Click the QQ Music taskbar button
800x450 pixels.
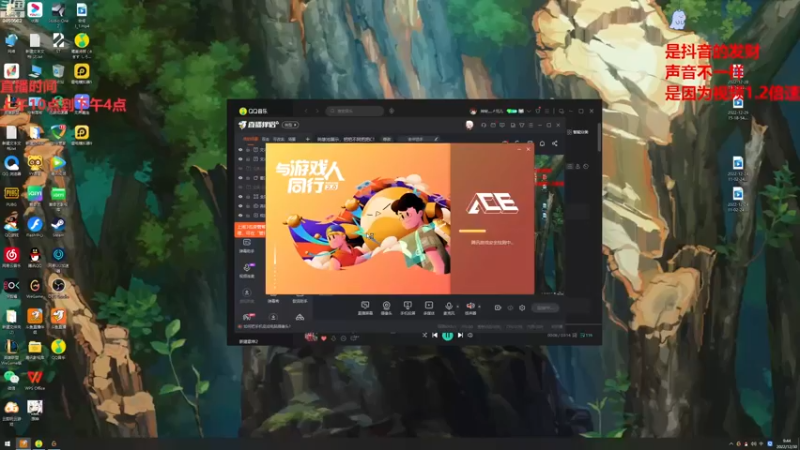[38, 444]
